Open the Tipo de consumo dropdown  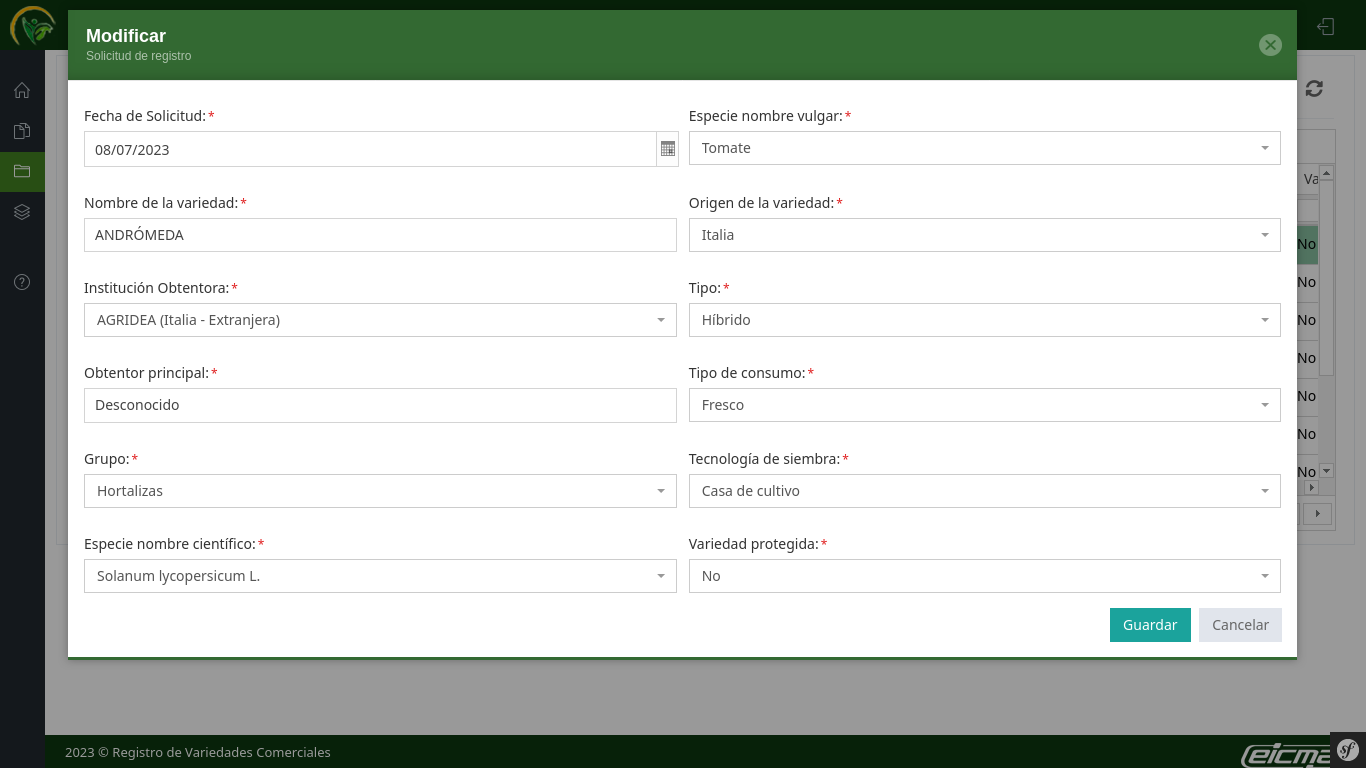[x=984, y=405]
